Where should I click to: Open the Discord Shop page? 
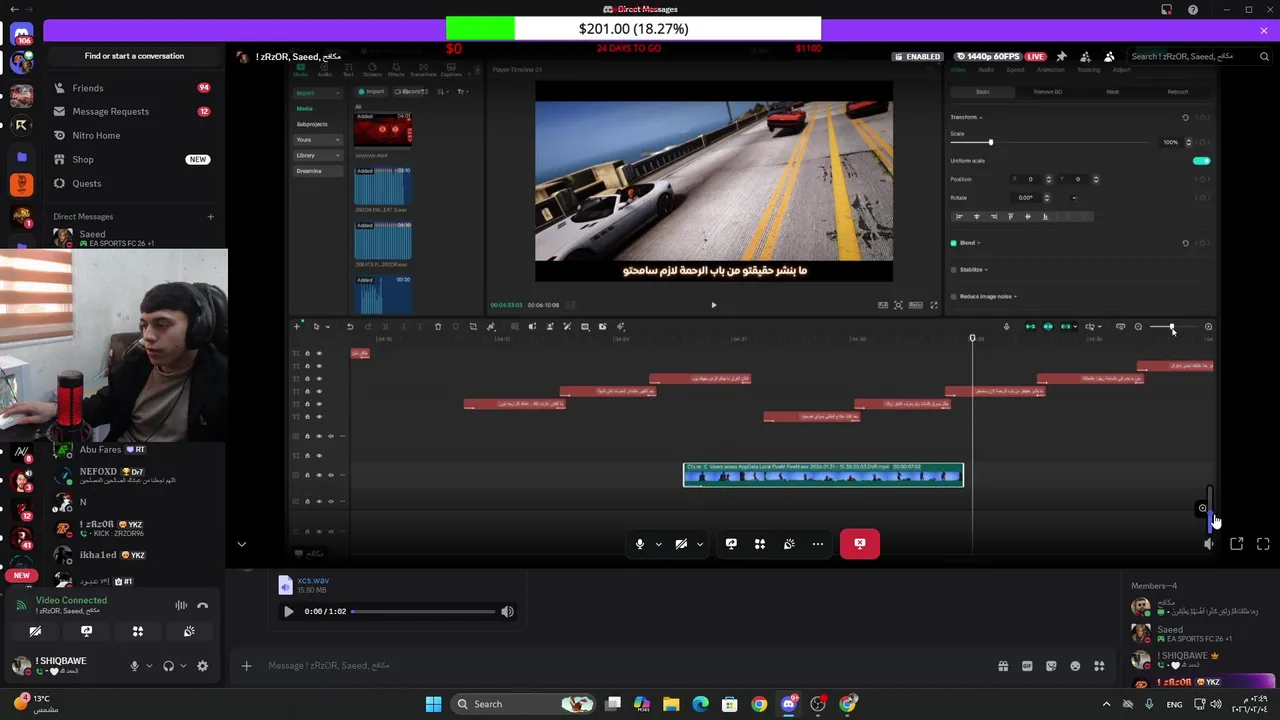pyautogui.click(x=134, y=160)
